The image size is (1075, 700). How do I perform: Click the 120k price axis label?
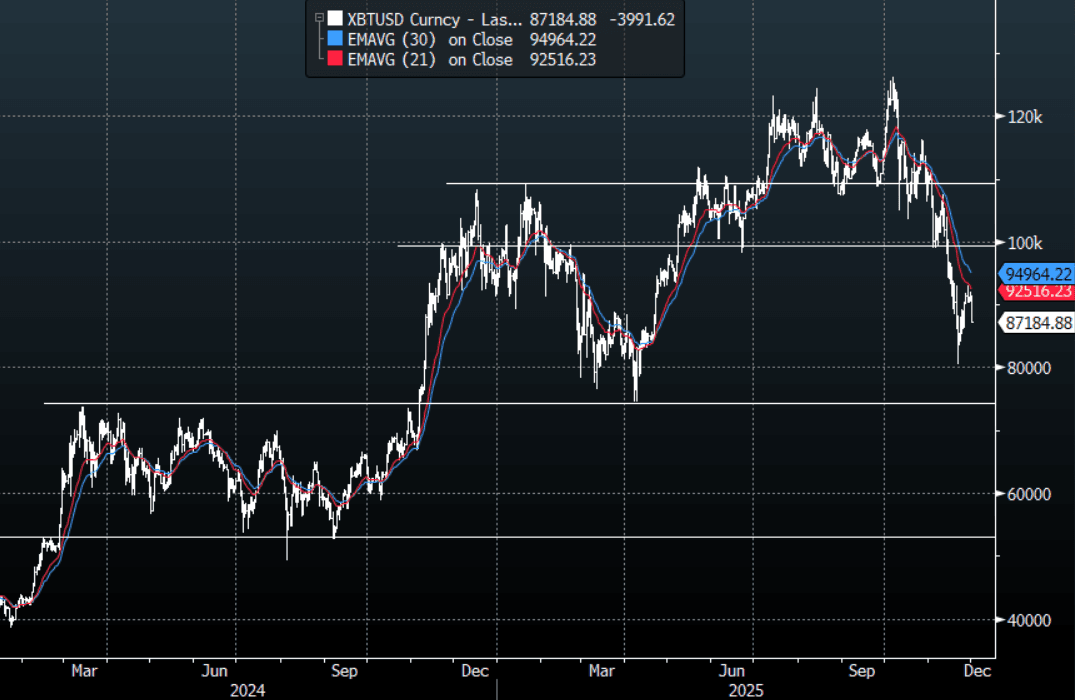(1024, 117)
